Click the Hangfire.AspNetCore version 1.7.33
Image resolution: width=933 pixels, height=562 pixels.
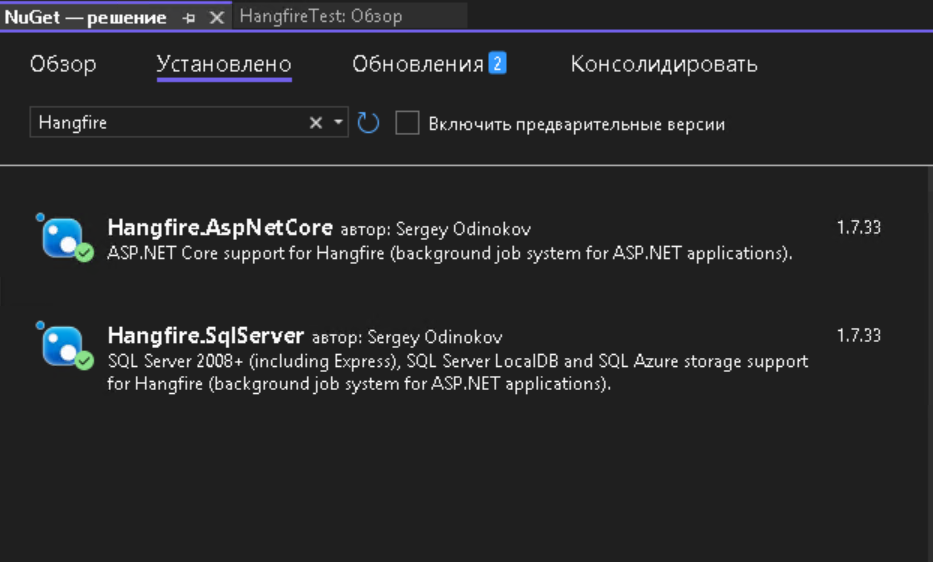pos(858,228)
